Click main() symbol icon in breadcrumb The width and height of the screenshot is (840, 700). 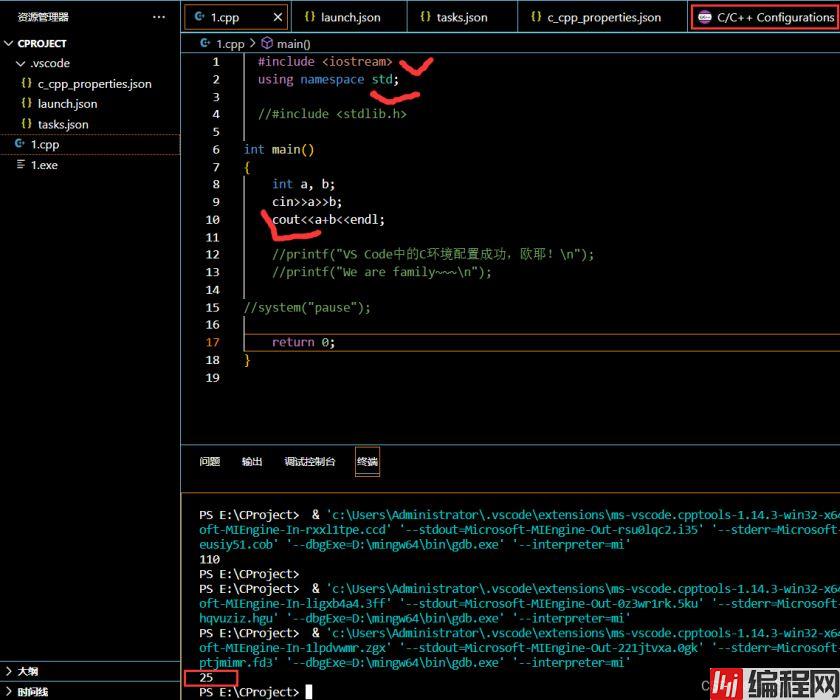(267, 44)
